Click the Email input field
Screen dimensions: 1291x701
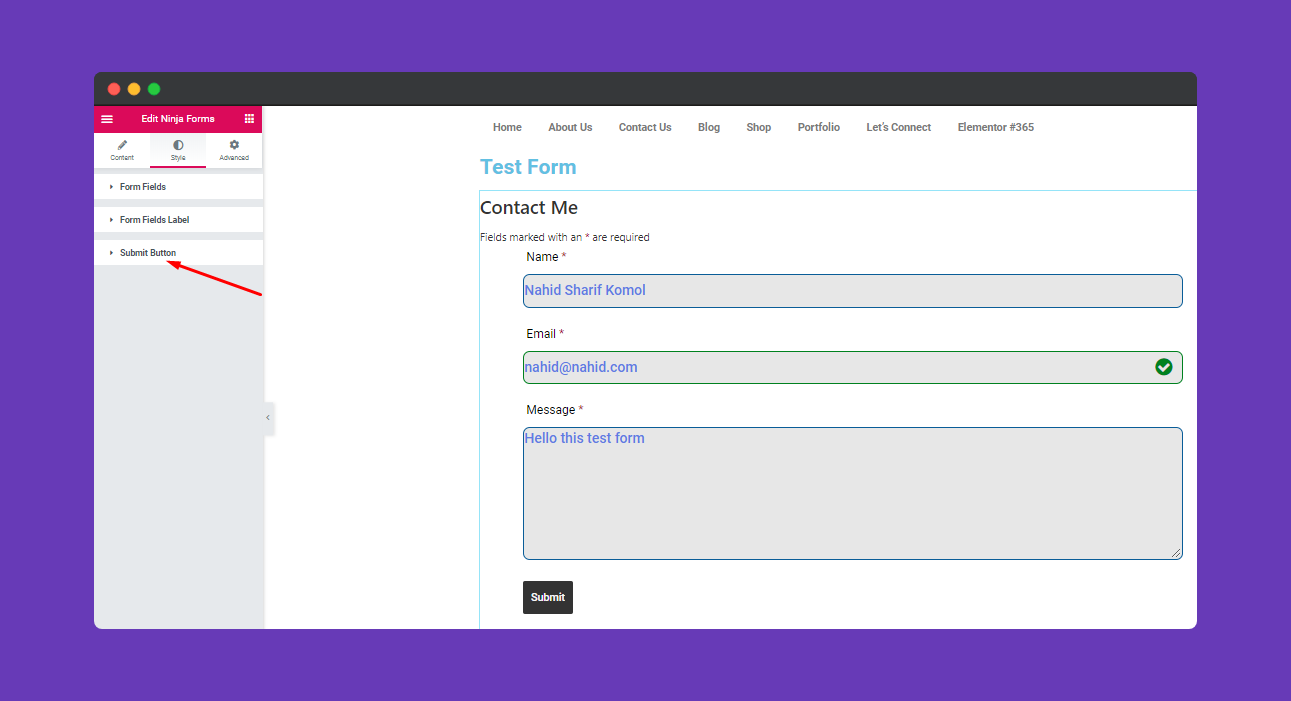coord(853,367)
